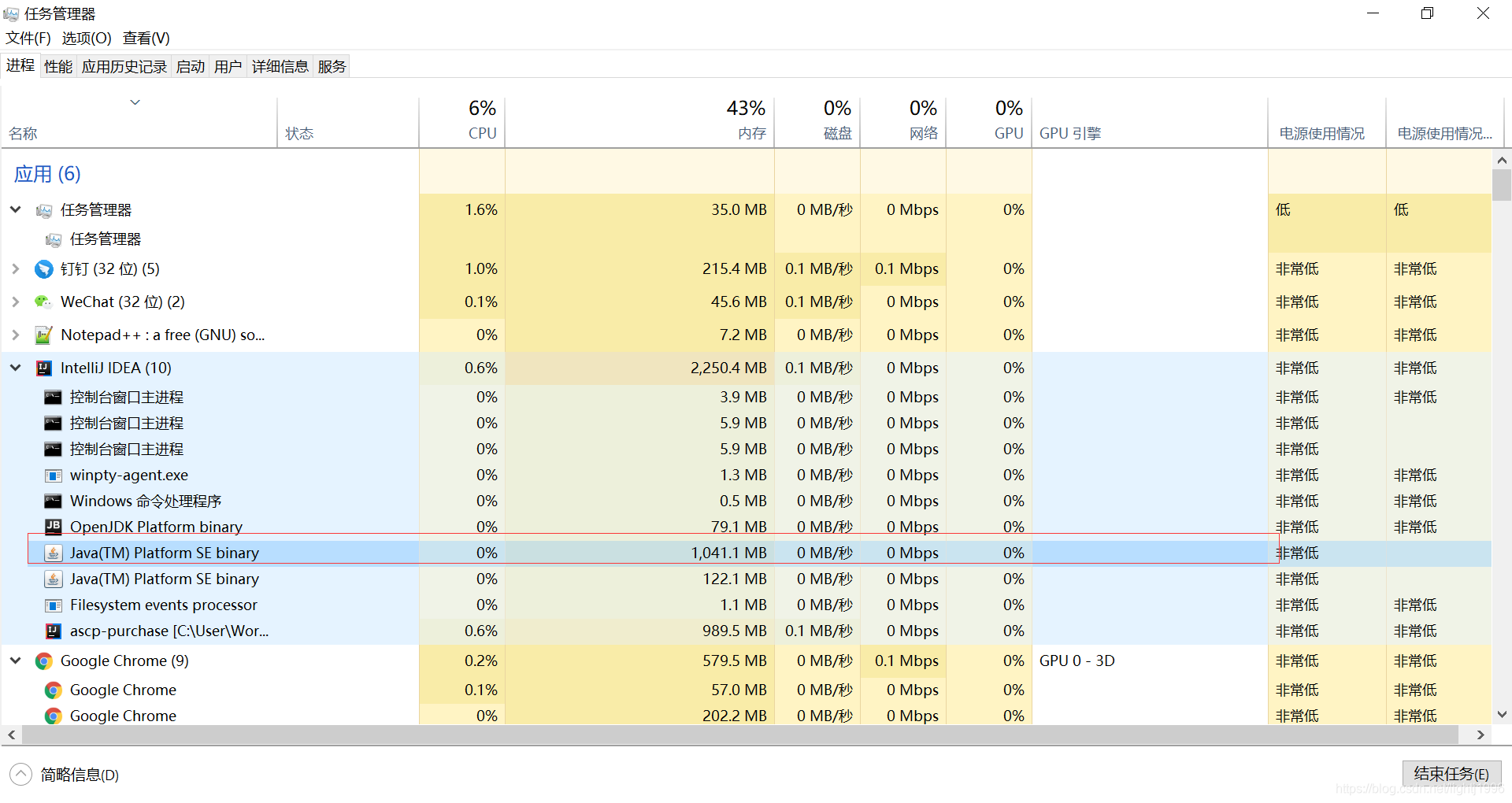The width and height of the screenshot is (1512, 803).
Task: Click horizontal scrollbar left arrow
Action: pos(11,735)
